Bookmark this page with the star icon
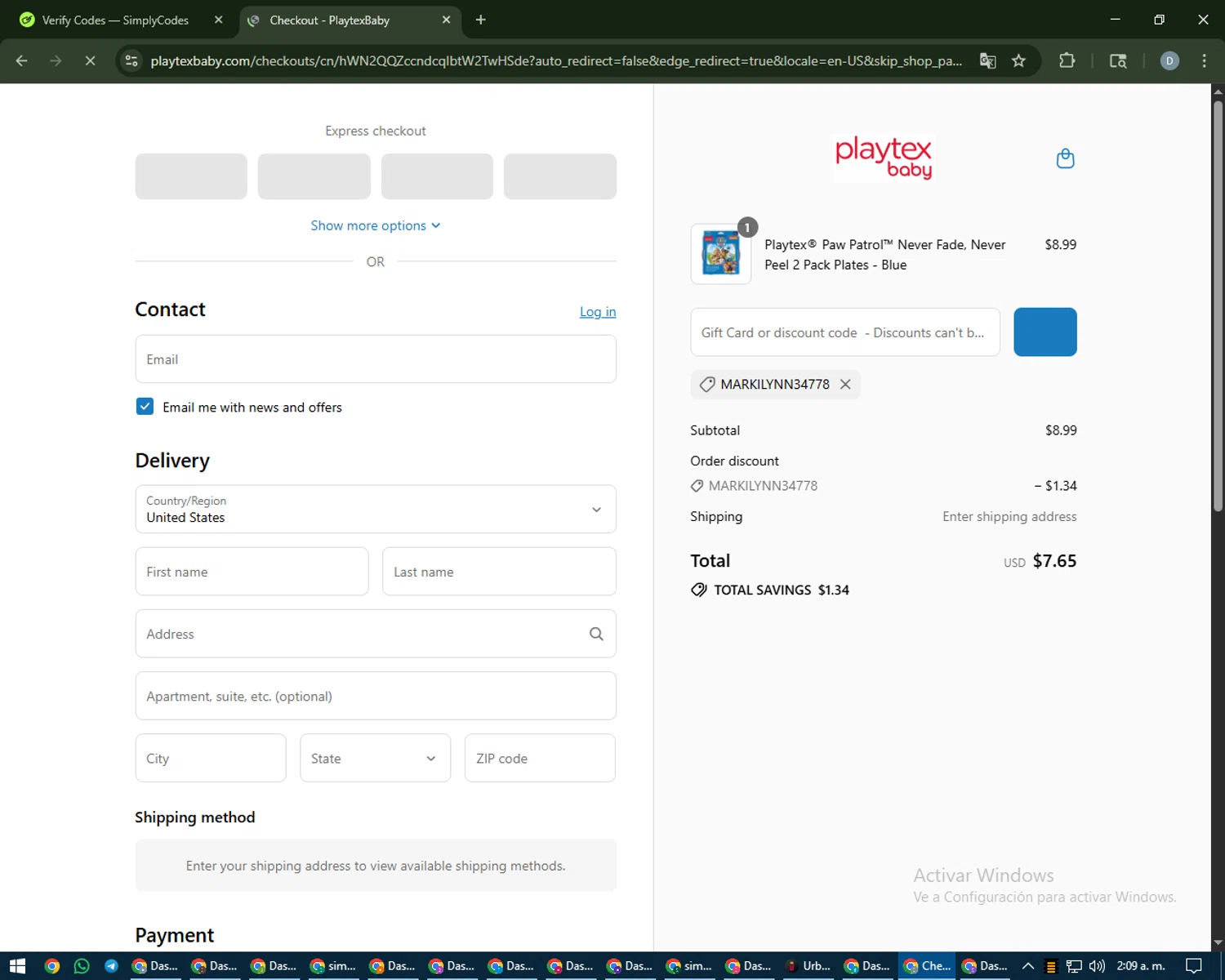This screenshot has height=980, width=1225. tap(1018, 61)
